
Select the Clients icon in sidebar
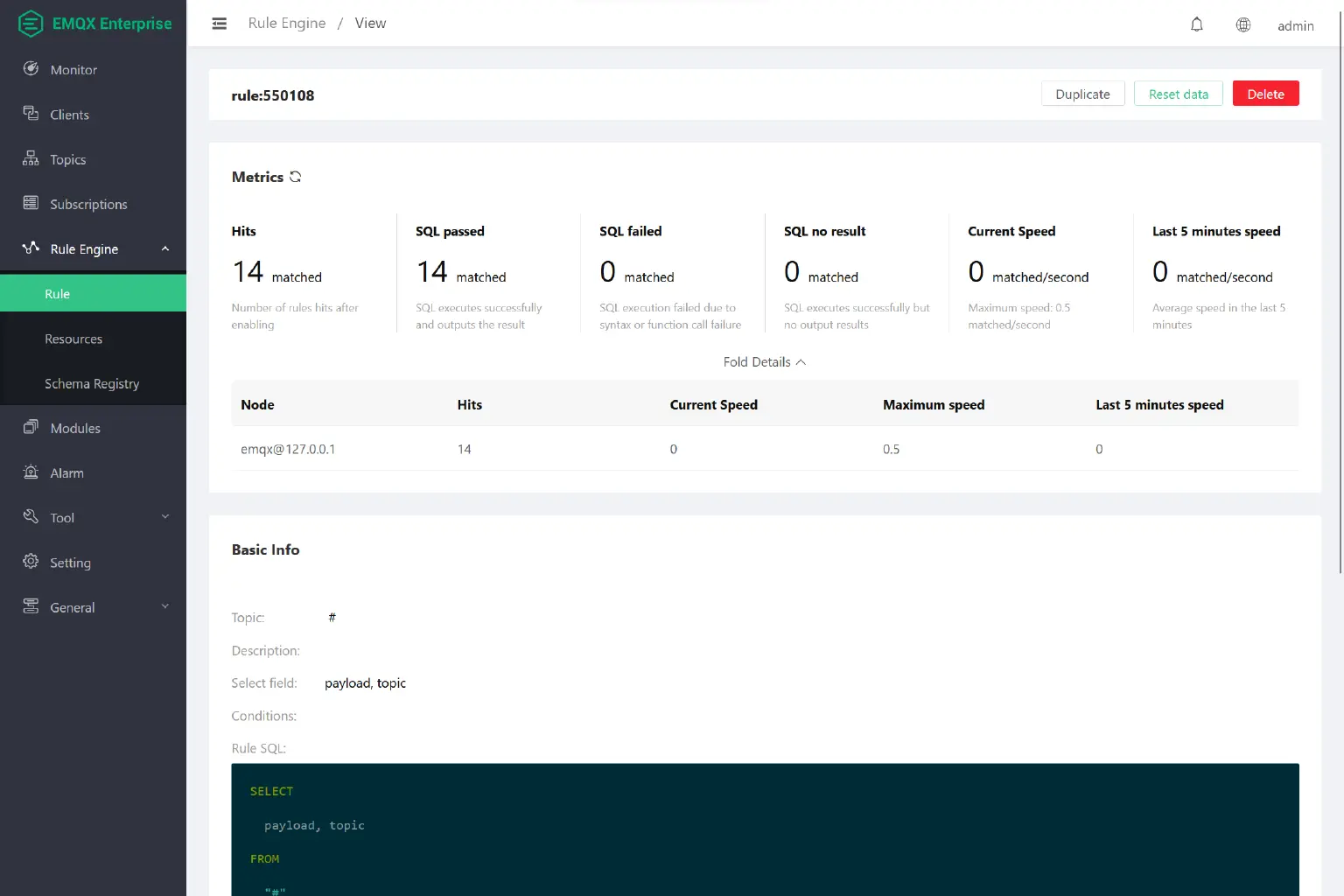pos(31,114)
